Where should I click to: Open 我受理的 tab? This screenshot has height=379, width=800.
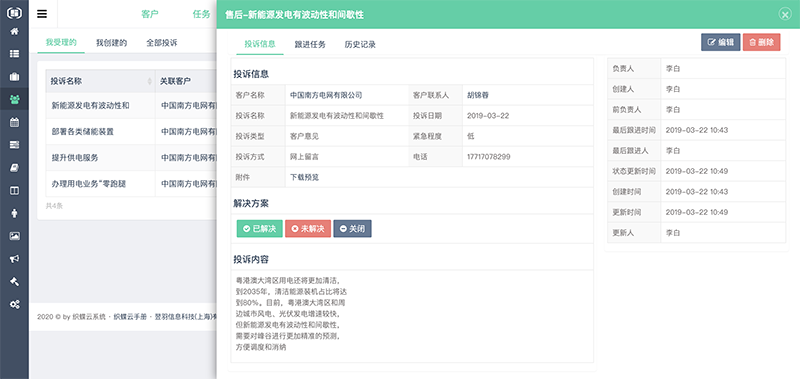(x=61, y=42)
